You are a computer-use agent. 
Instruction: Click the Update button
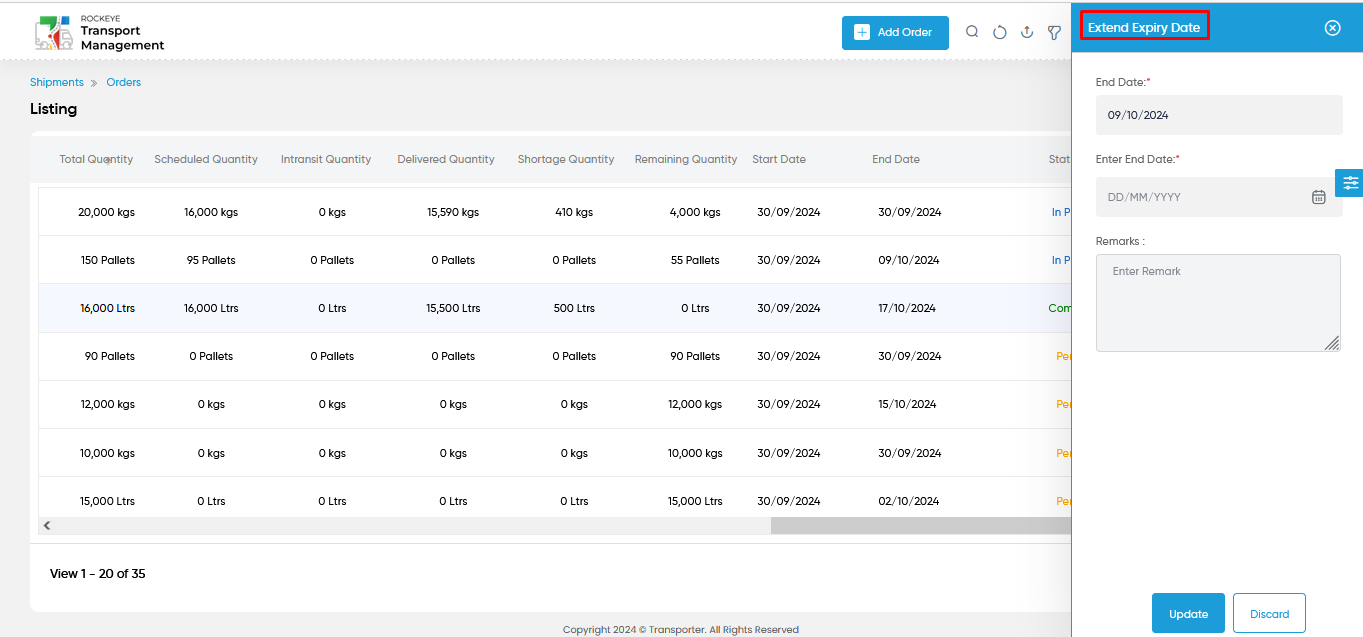pos(1188,613)
